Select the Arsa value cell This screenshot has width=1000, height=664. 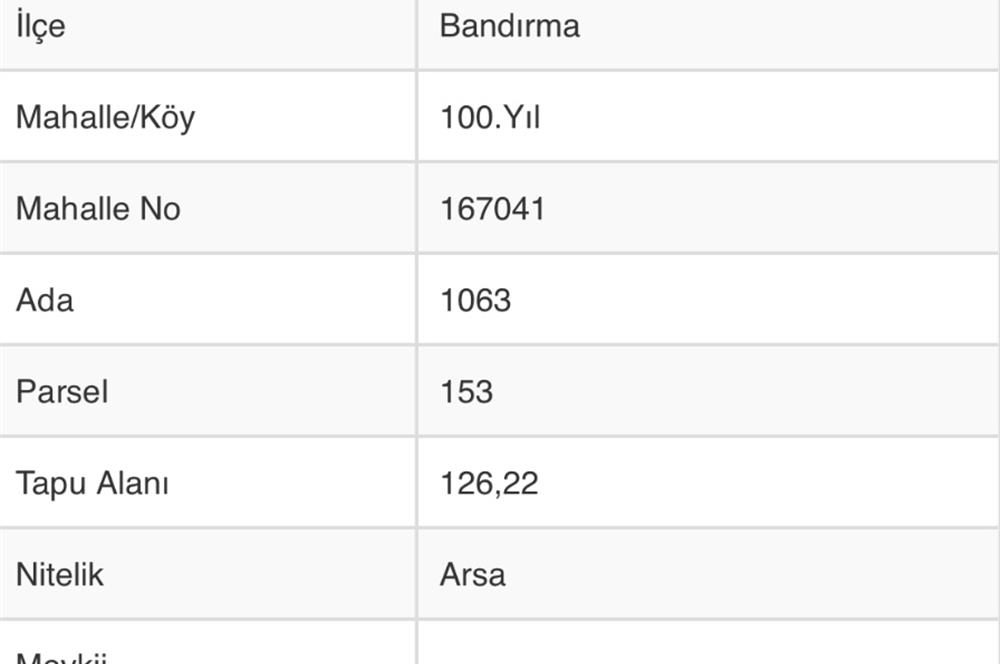tap(709, 574)
